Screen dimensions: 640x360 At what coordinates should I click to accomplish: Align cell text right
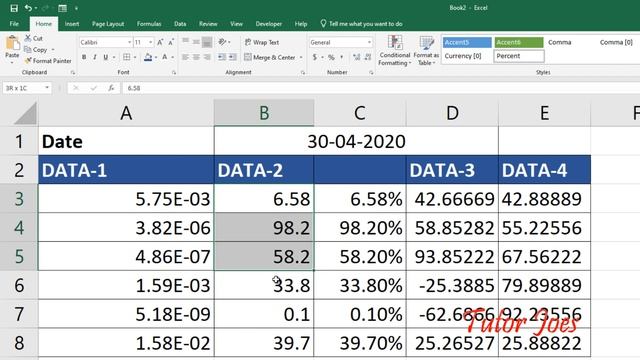[207, 57]
